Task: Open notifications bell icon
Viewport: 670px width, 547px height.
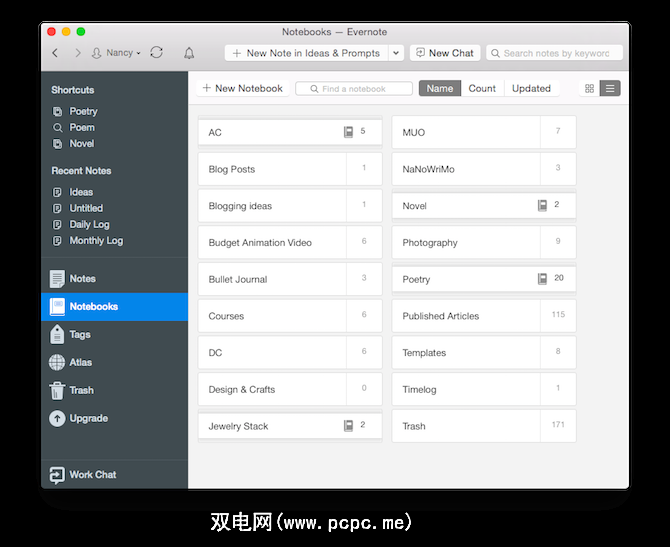Action: click(x=189, y=53)
